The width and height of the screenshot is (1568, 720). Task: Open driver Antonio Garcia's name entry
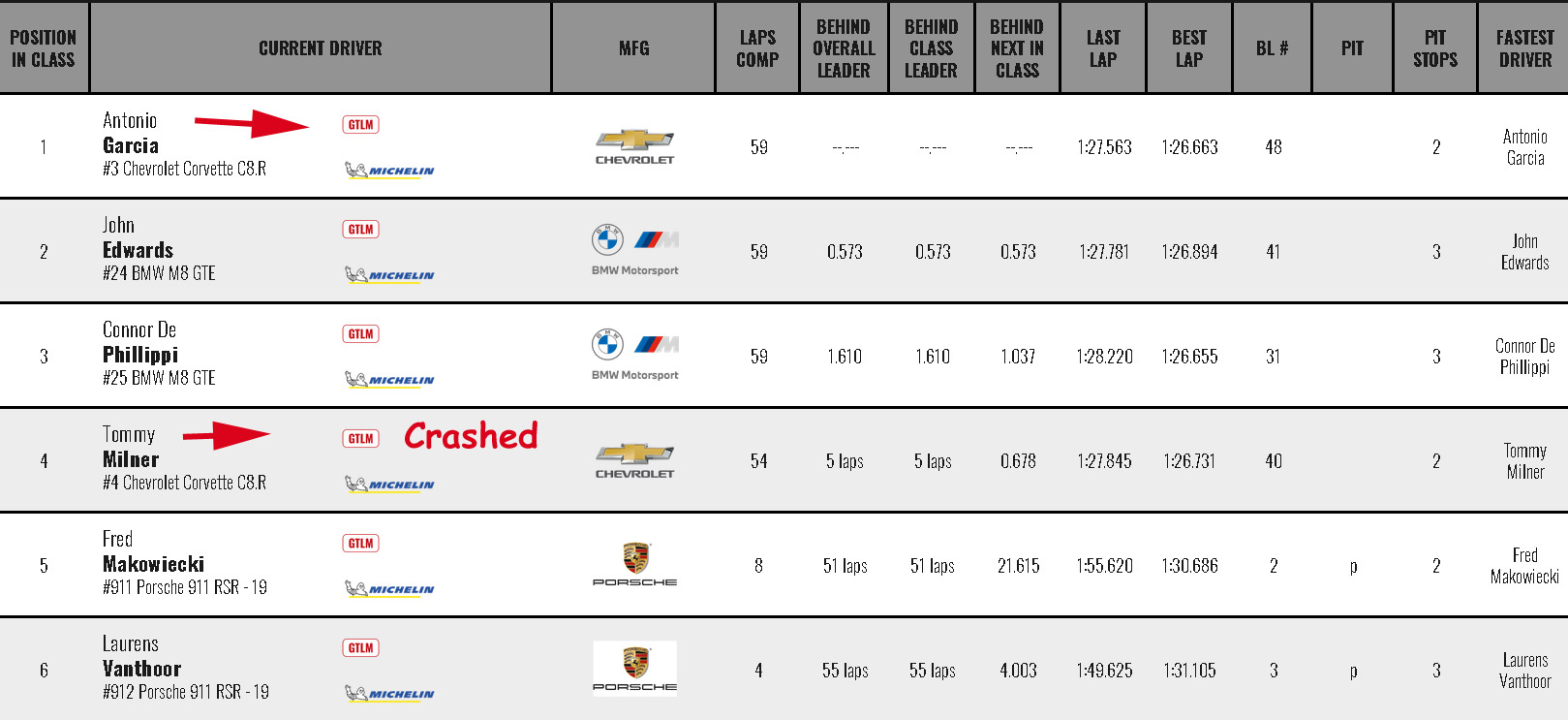[131, 133]
